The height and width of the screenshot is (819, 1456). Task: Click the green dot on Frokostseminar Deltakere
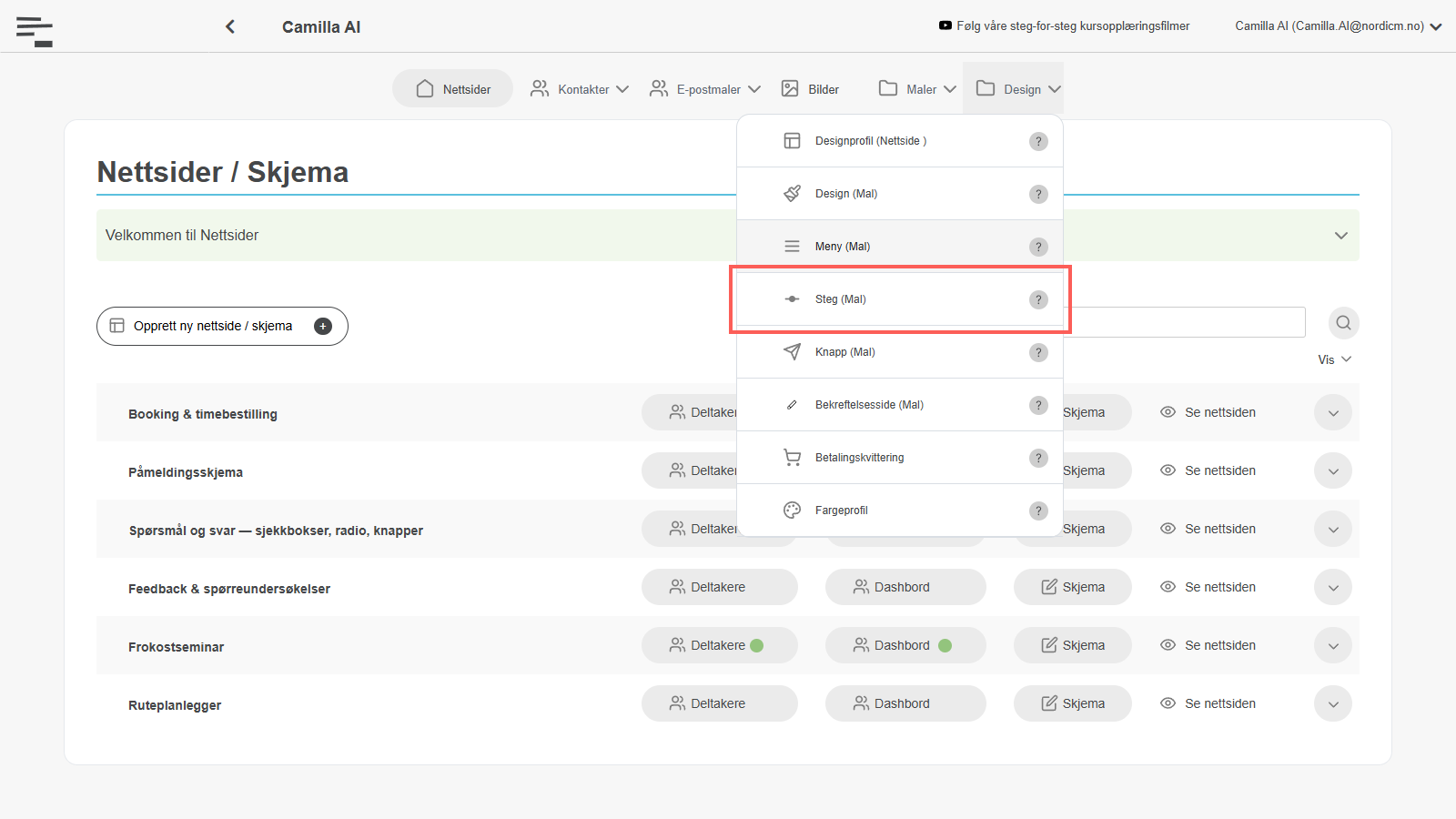coord(756,645)
